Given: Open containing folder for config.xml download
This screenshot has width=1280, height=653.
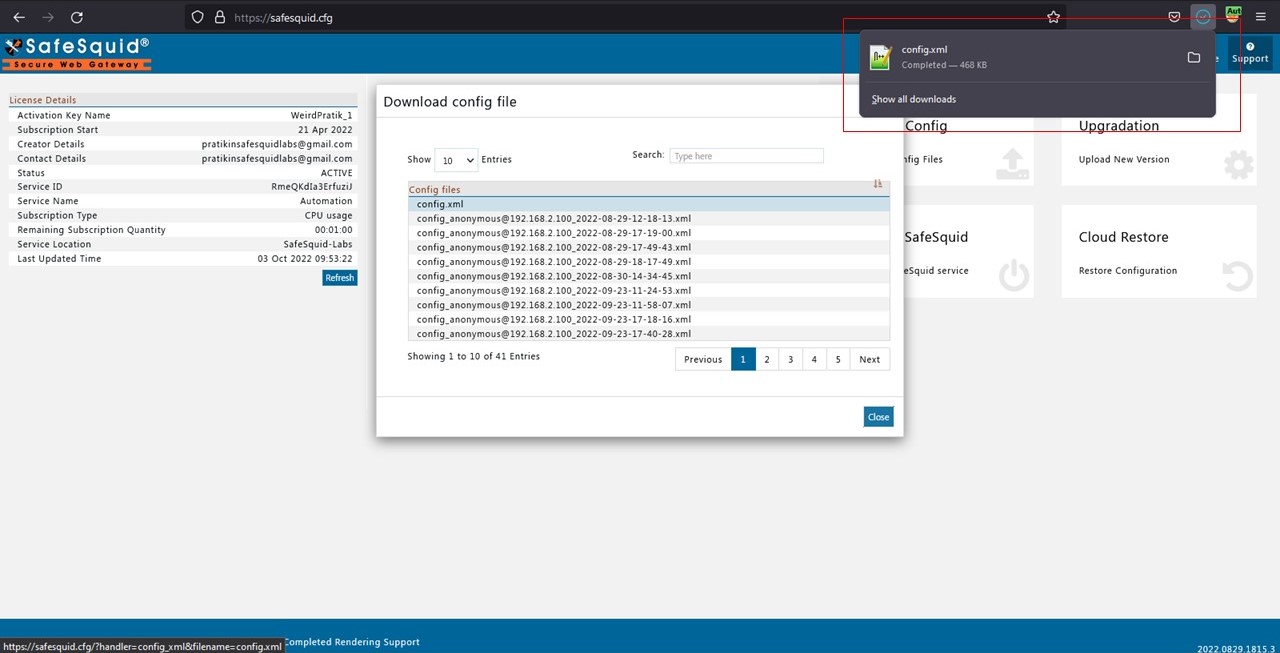Looking at the screenshot, I should click(x=1193, y=58).
